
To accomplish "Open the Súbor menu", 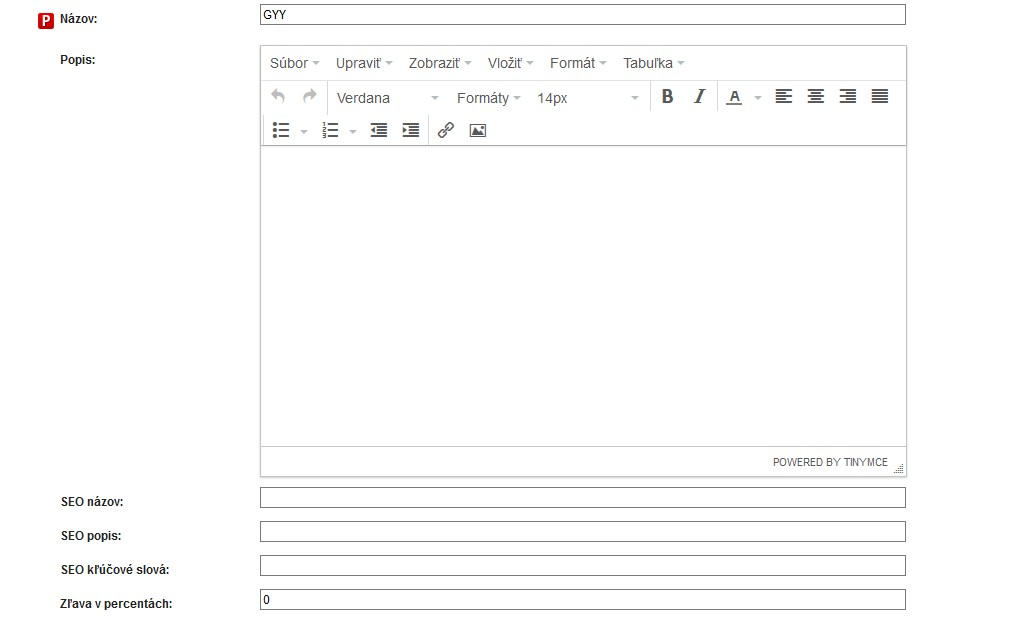I will [x=294, y=63].
